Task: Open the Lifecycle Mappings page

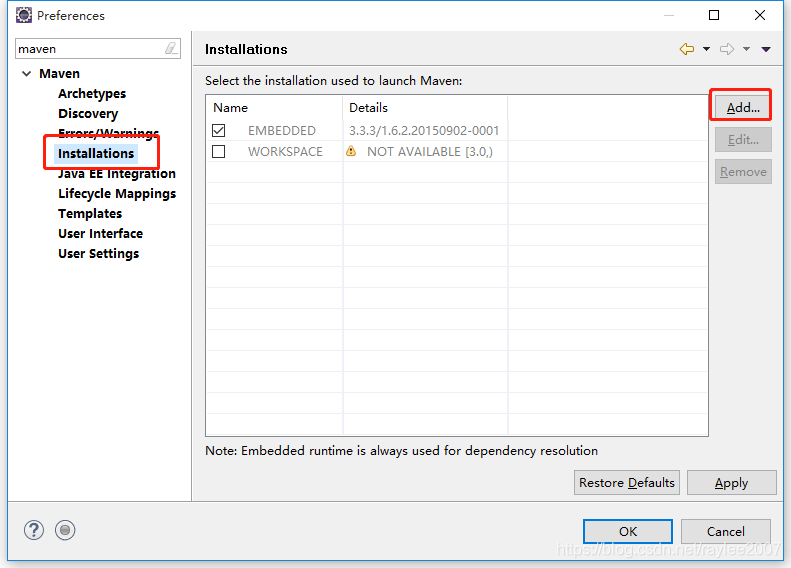Action: point(117,194)
